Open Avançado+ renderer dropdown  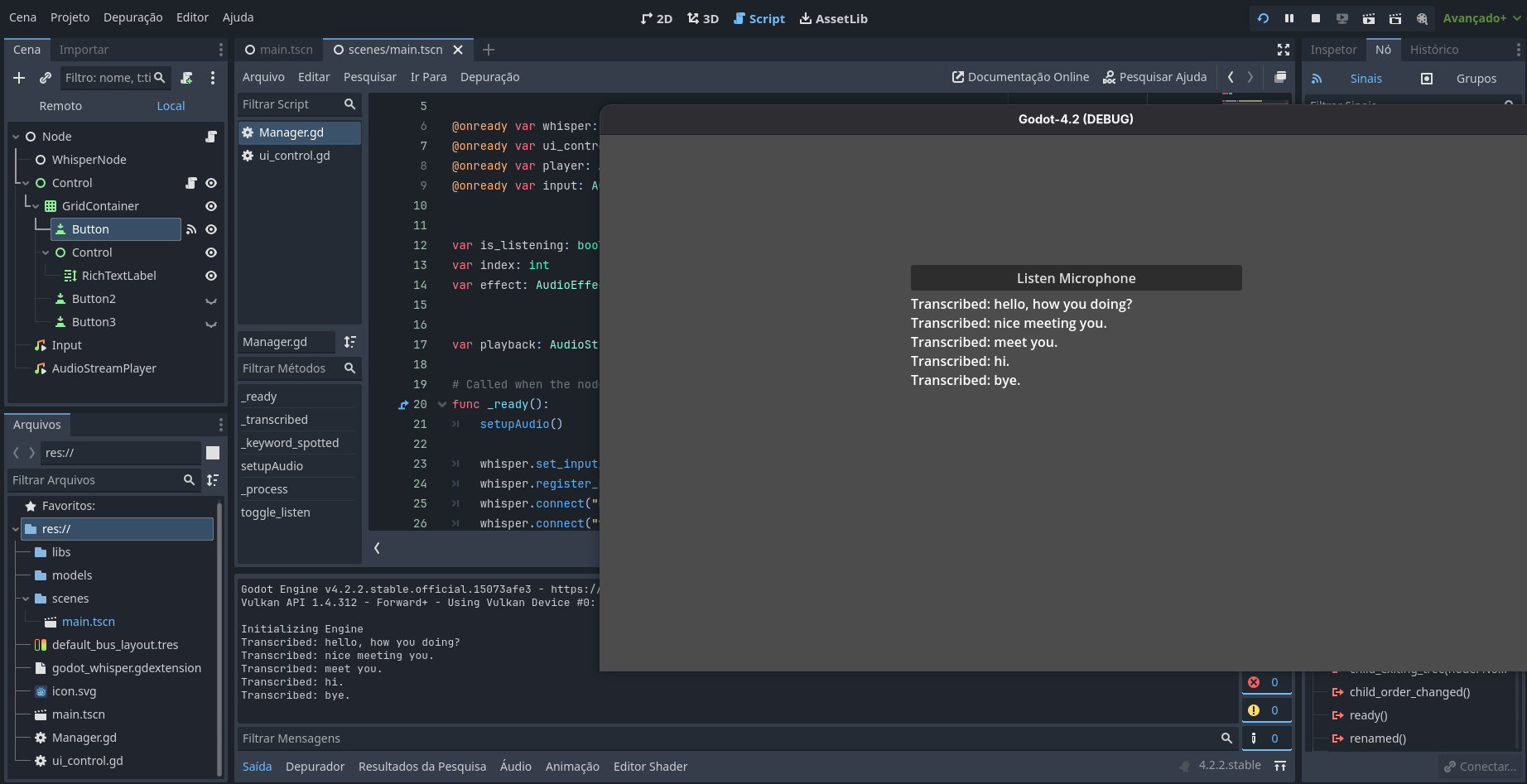coord(1481,18)
